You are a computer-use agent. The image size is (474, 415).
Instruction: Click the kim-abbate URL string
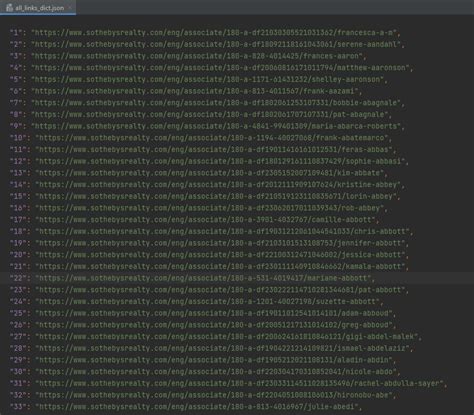(x=210, y=173)
